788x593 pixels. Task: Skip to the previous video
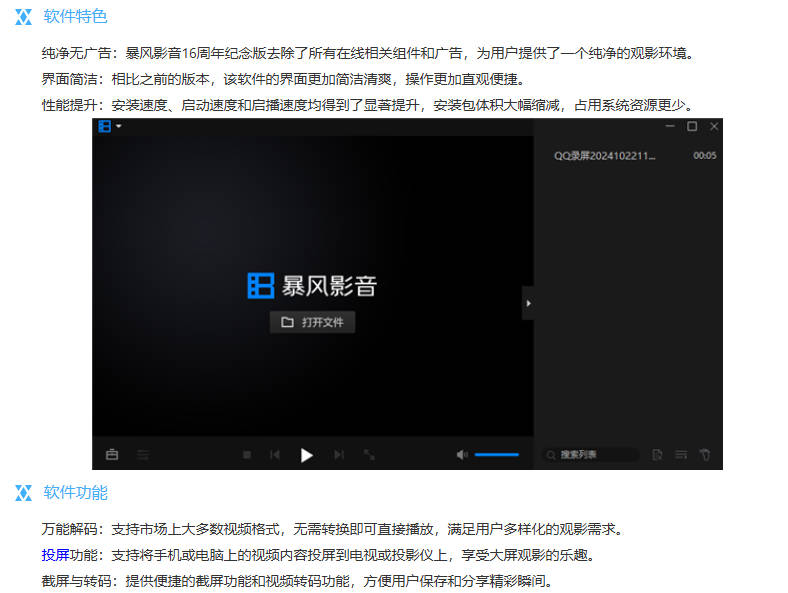275,455
